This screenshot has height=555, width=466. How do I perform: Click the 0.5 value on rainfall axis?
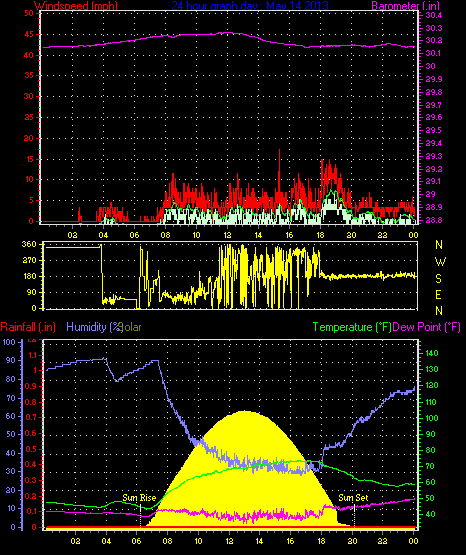[31, 449]
